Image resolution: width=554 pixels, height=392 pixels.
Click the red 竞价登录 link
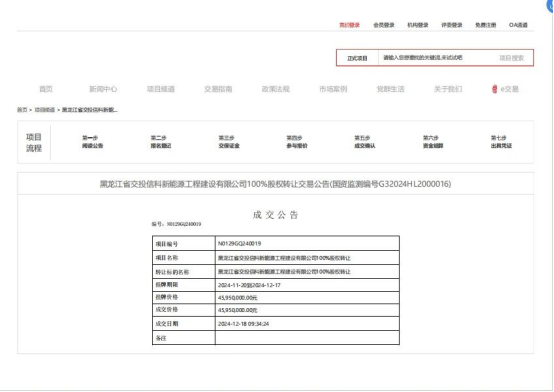(349, 25)
